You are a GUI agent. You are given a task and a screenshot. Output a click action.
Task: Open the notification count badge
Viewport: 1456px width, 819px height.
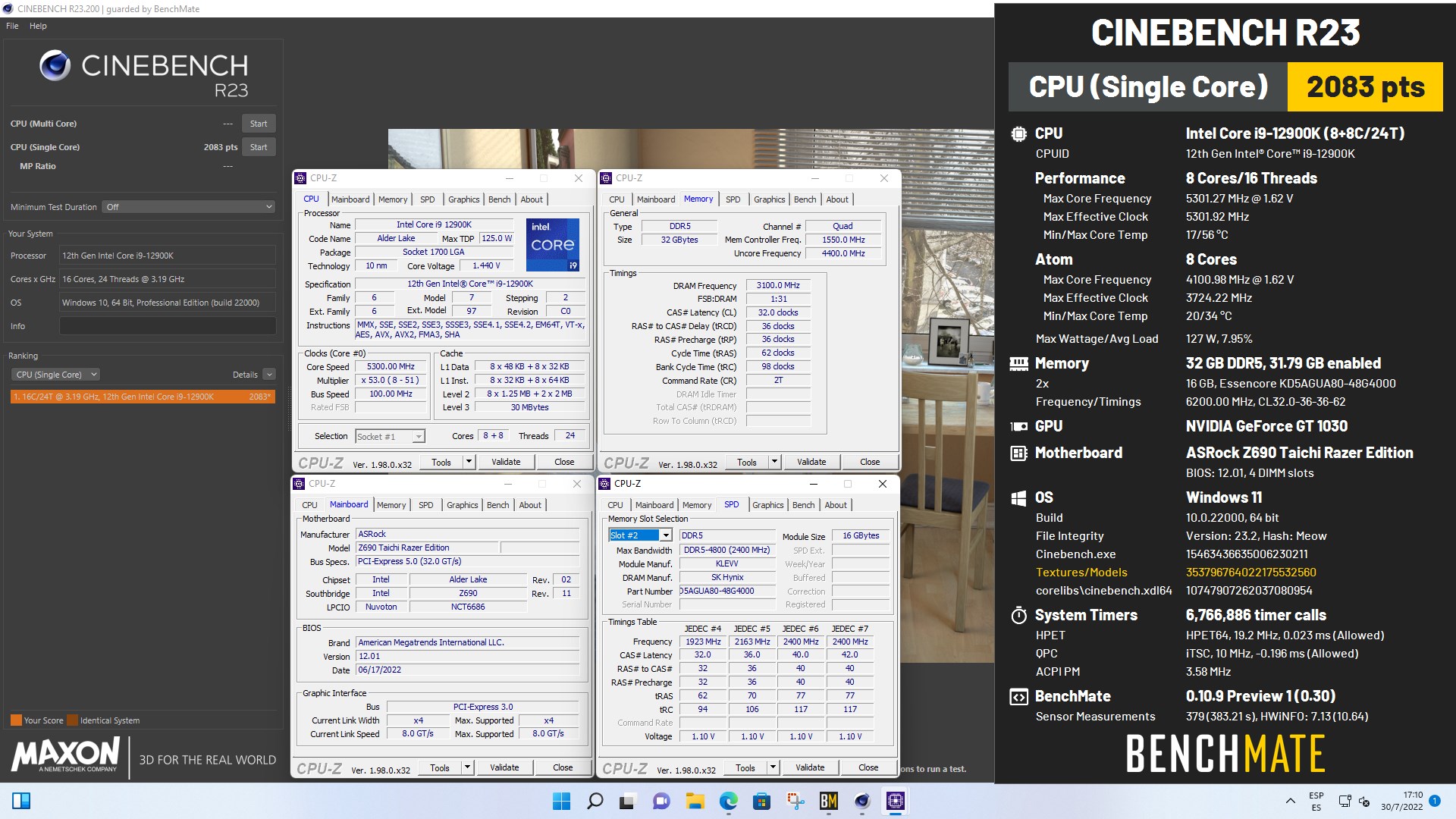[1435, 800]
